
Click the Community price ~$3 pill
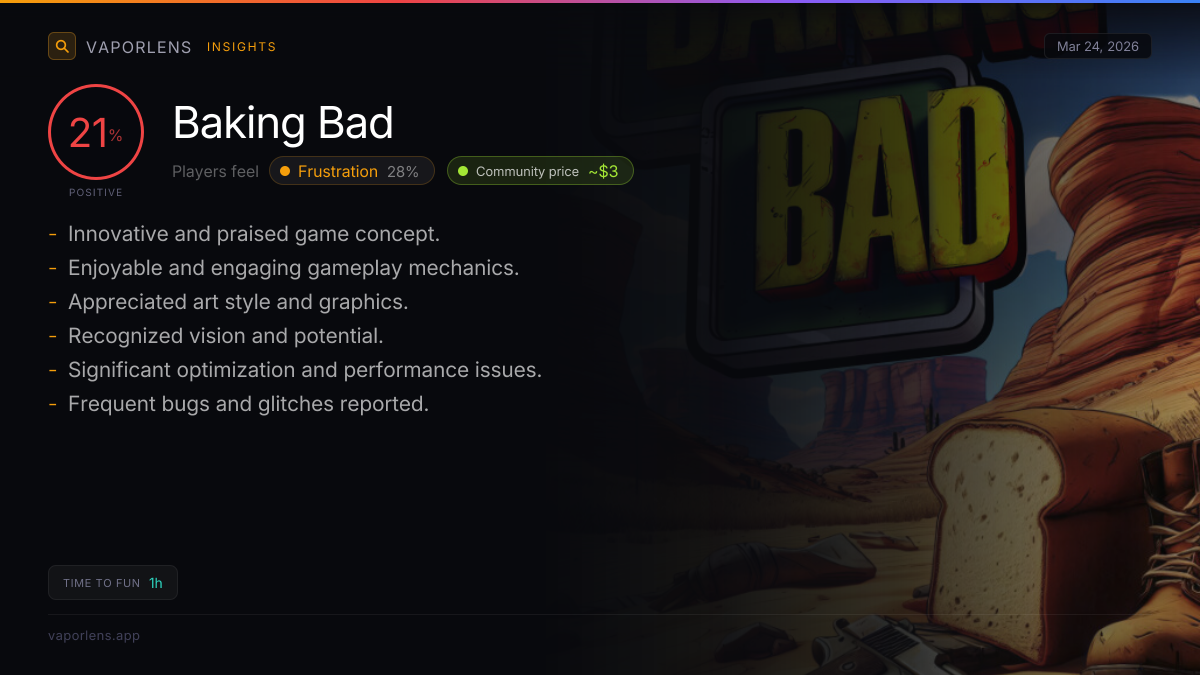pos(540,171)
